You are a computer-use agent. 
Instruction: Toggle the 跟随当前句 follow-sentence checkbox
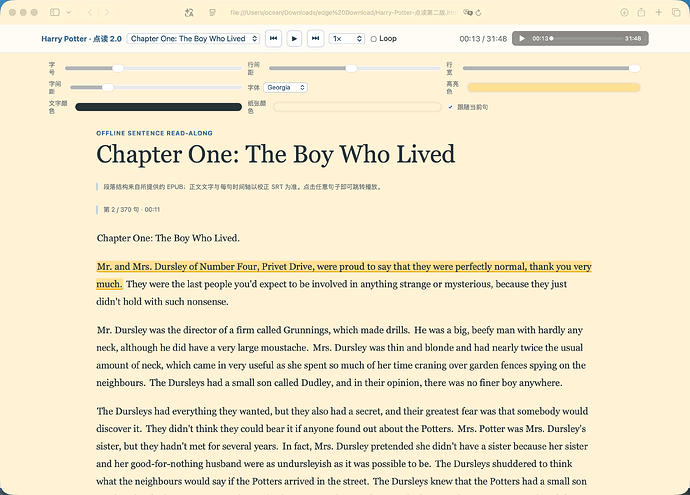coord(450,107)
